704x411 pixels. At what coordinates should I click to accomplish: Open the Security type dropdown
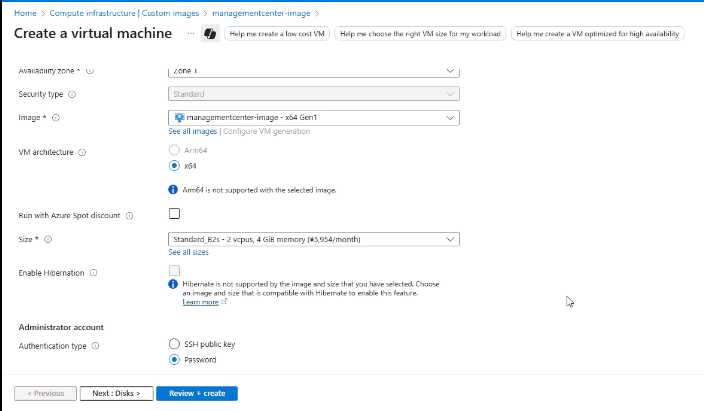pos(314,94)
